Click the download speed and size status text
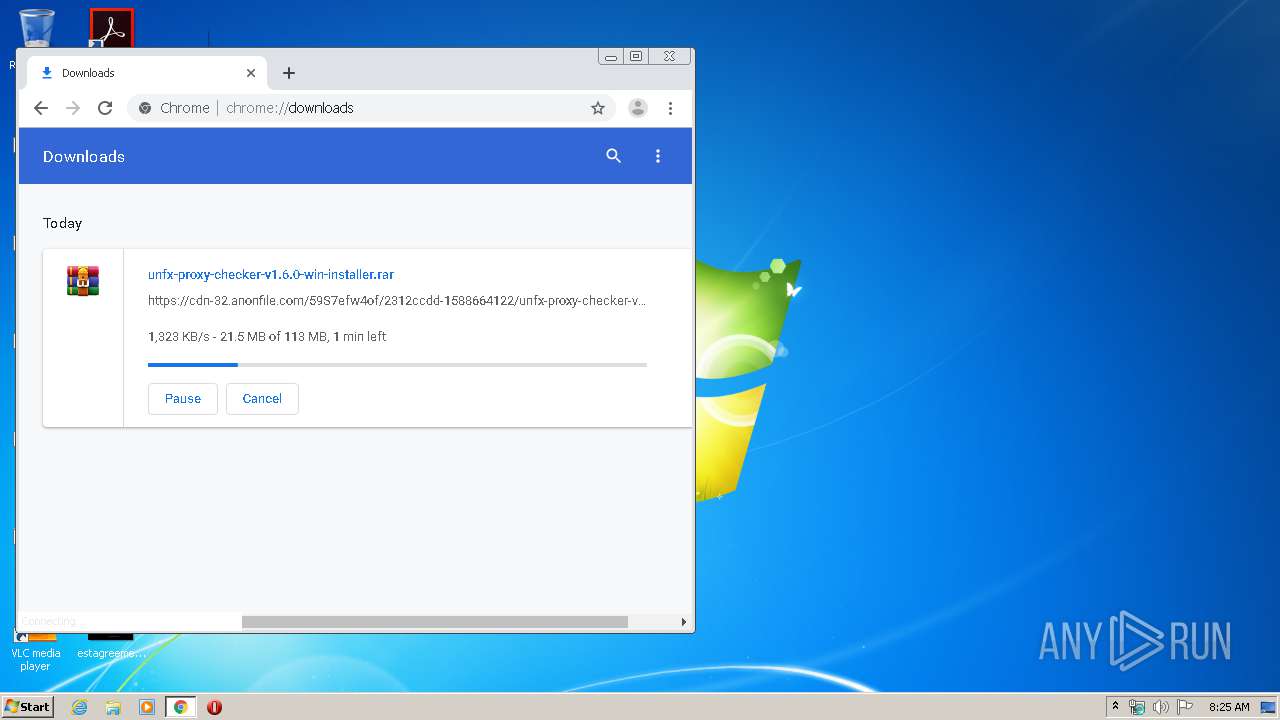The height and width of the screenshot is (720, 1280). (267, 336)
